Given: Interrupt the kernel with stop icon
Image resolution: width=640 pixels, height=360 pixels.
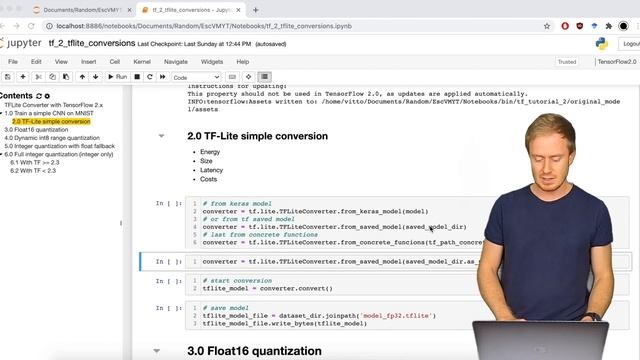Looking at the screenshot, I should coord(137,77).
